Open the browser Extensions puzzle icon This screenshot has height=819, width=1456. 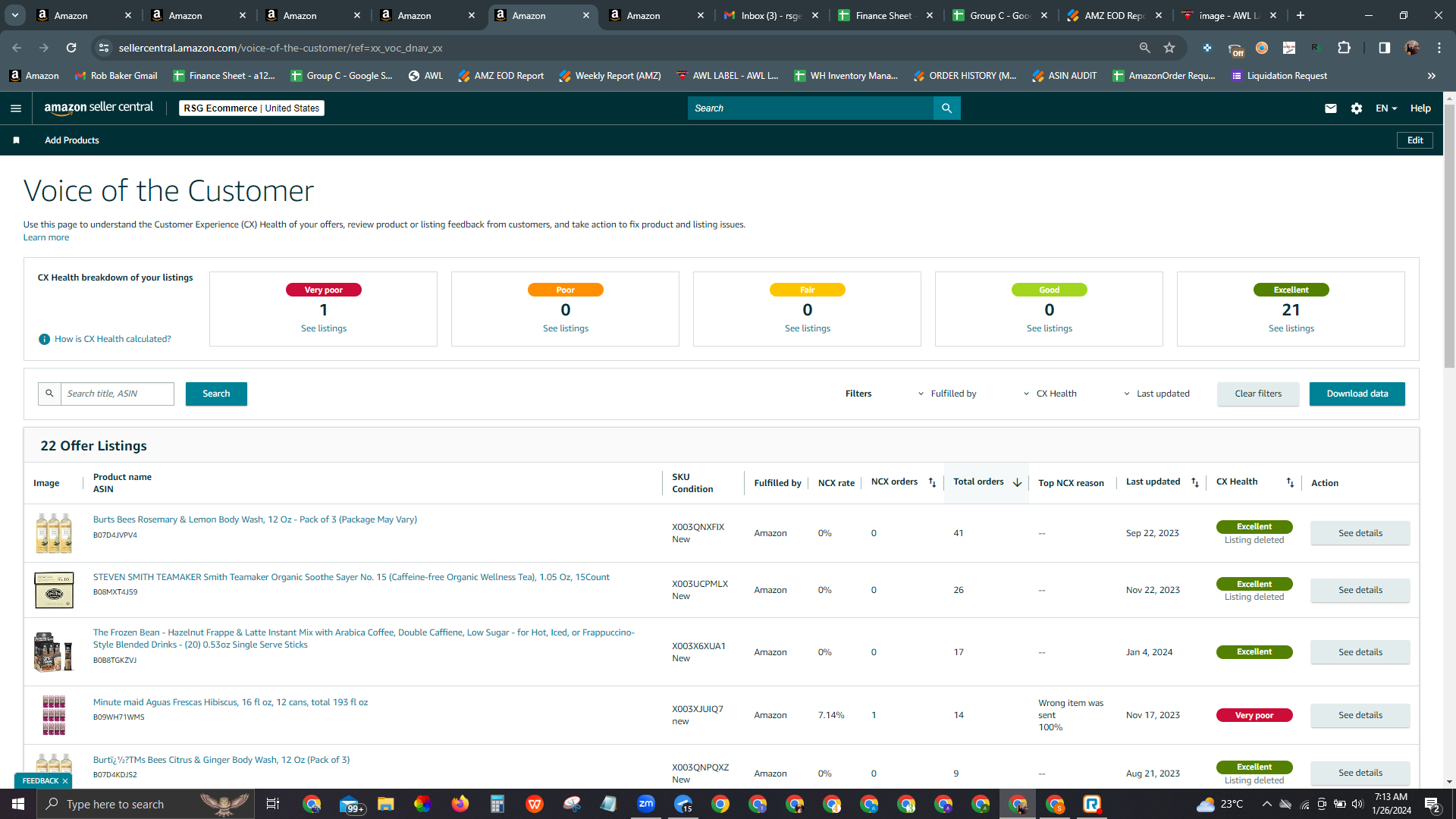[x=1344, y=48]
